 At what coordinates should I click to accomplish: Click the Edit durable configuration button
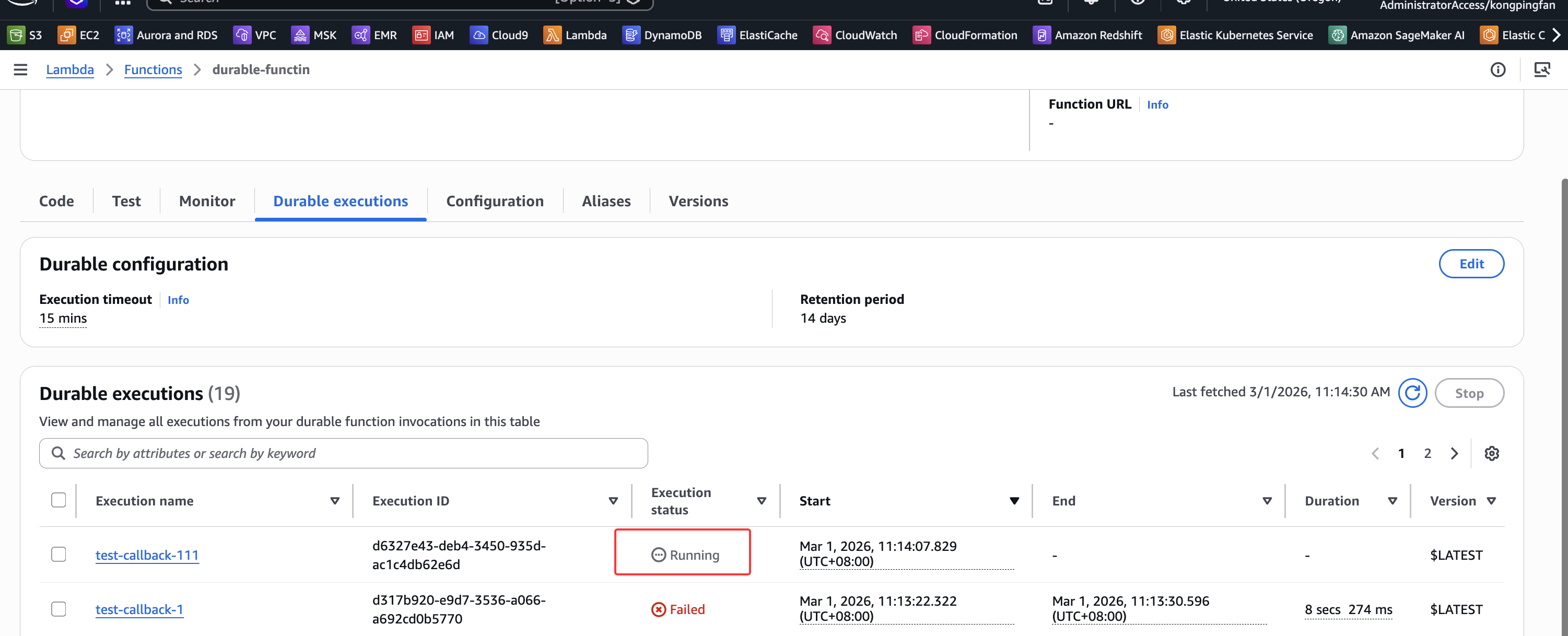click(1471, 264)
